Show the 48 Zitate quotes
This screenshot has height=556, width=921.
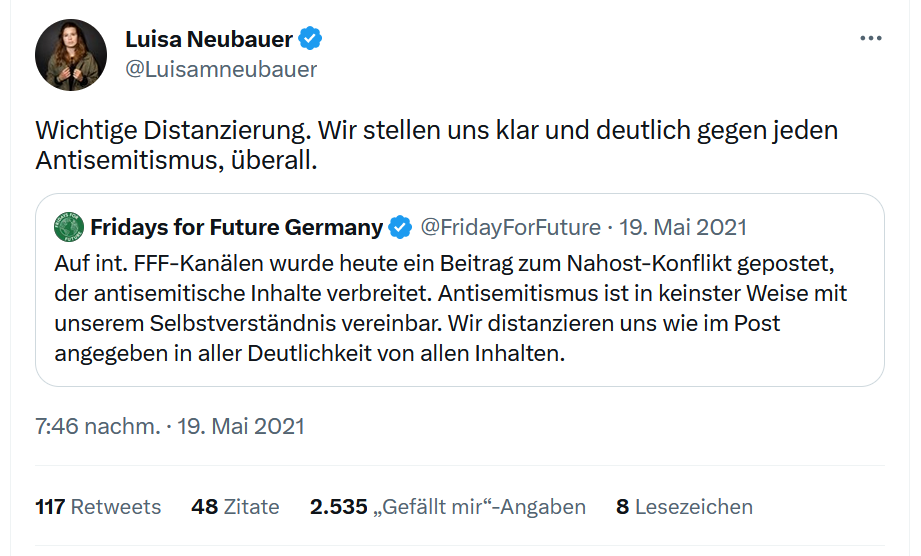(235, 507)
